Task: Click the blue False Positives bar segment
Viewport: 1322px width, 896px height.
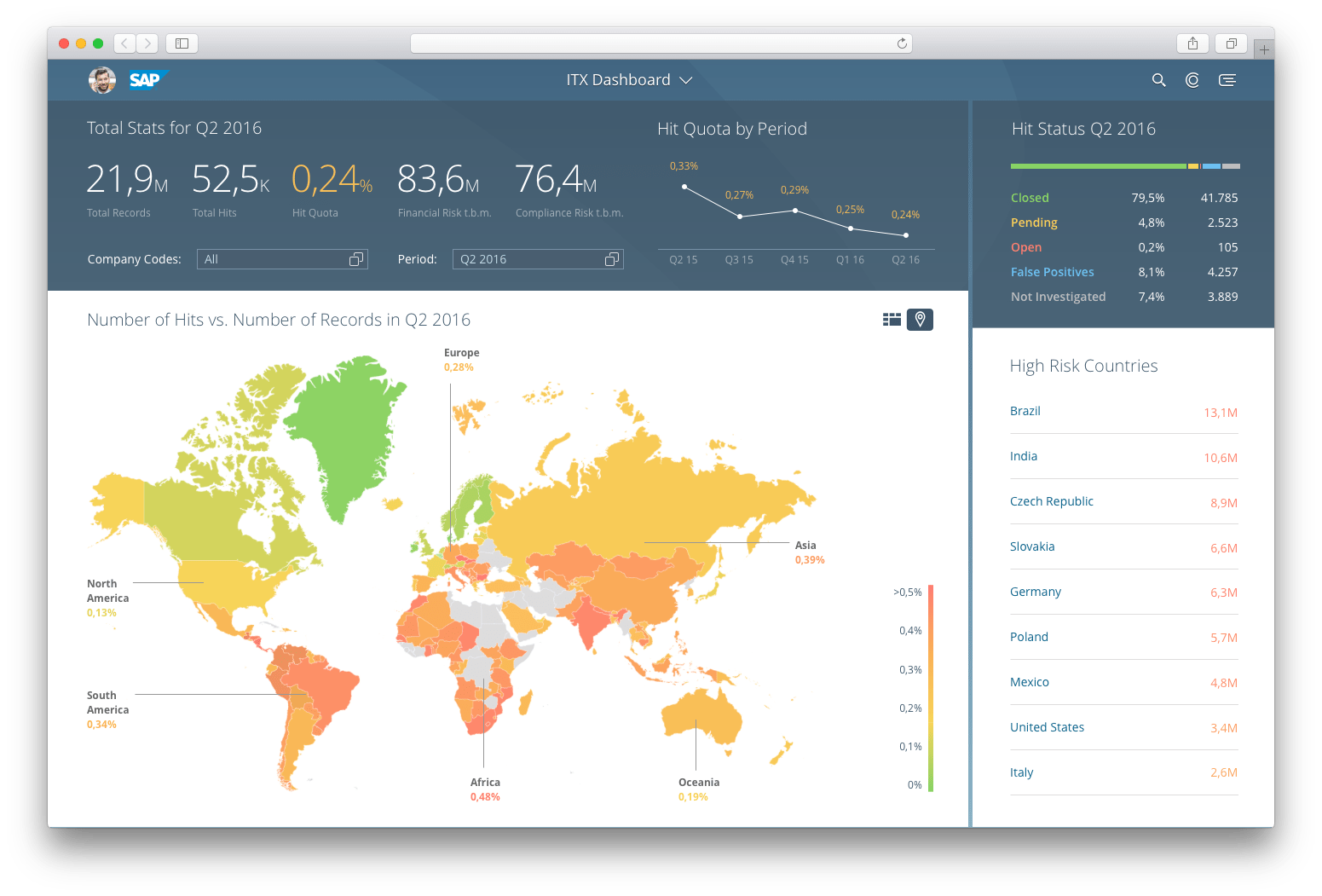Action: pos(1211,166)
